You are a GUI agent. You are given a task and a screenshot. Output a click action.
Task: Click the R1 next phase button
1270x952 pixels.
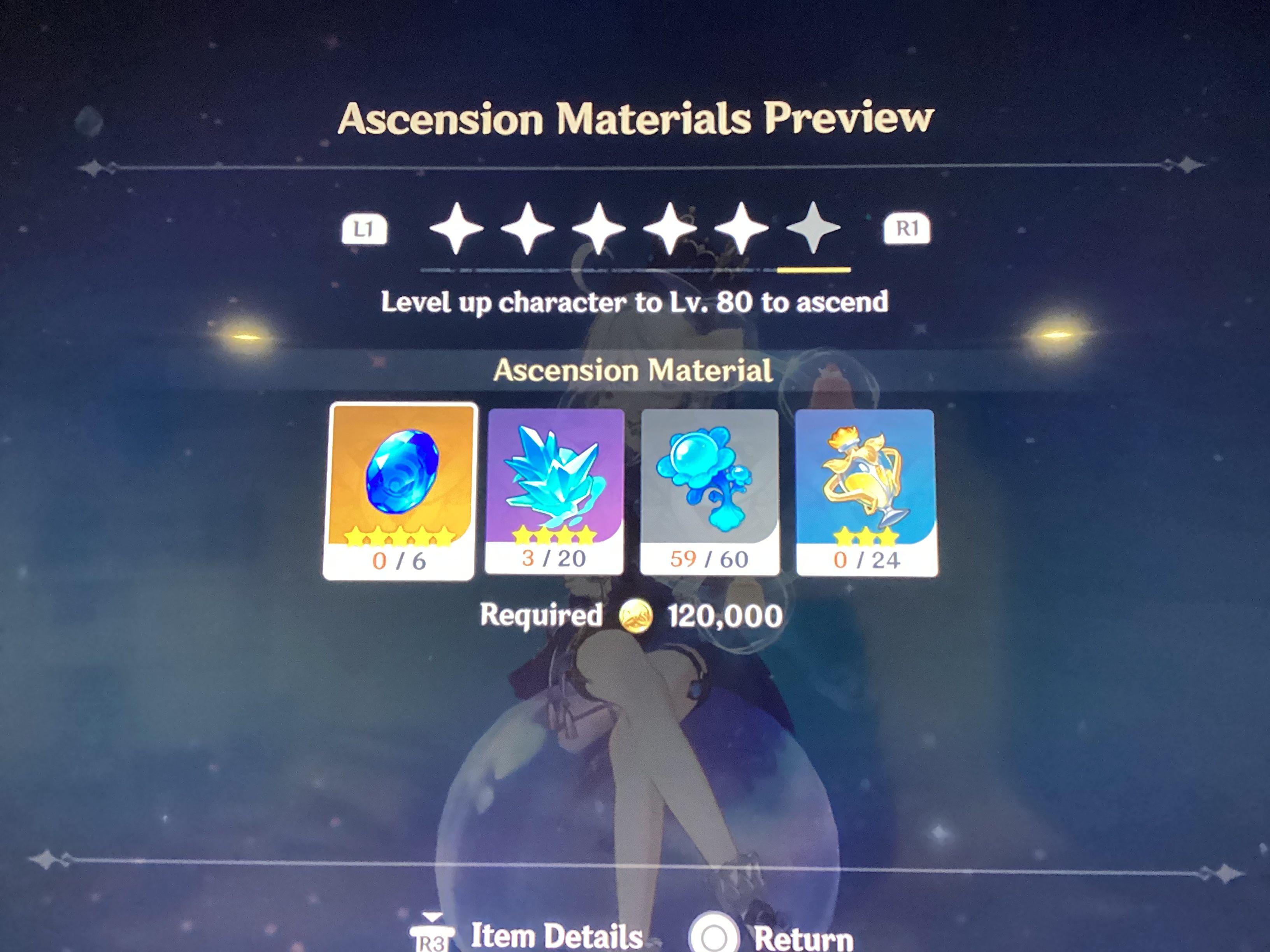(907, 228)
